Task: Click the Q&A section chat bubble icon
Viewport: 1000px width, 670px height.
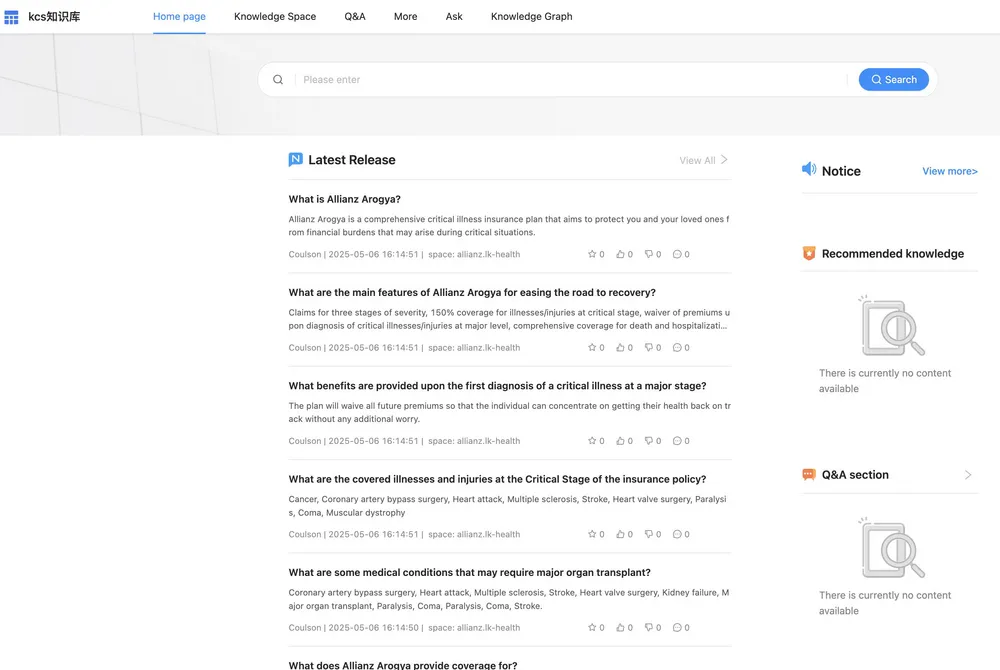Action: [809, 474]
